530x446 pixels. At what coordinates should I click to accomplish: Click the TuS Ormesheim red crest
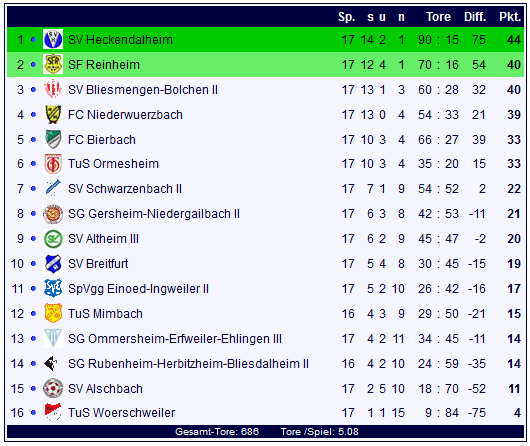pyautogui.click(x=53, y=164)
